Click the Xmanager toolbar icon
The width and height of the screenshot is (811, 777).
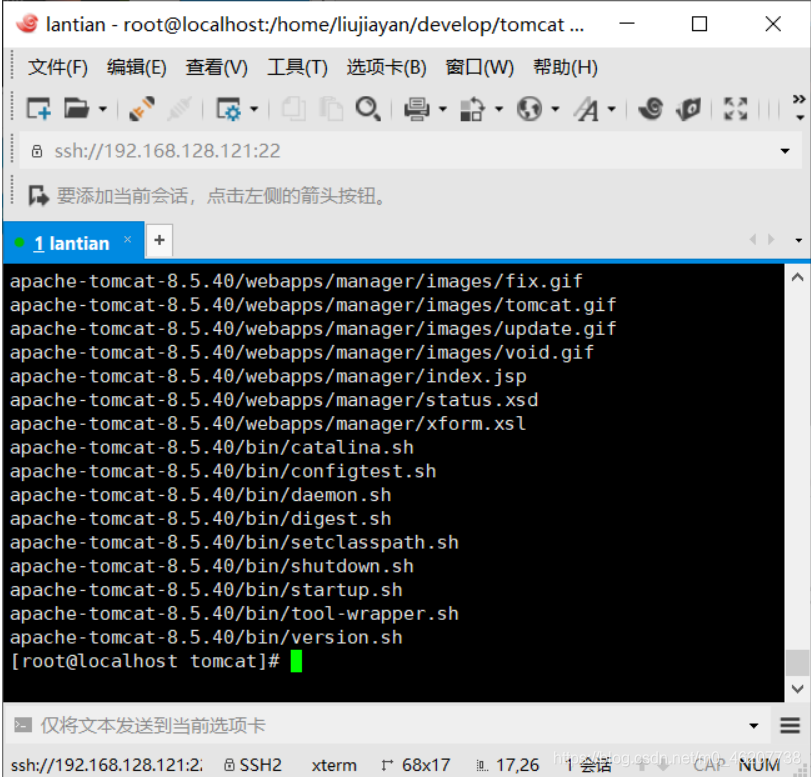pyautogui.click(x=688, y=109)
